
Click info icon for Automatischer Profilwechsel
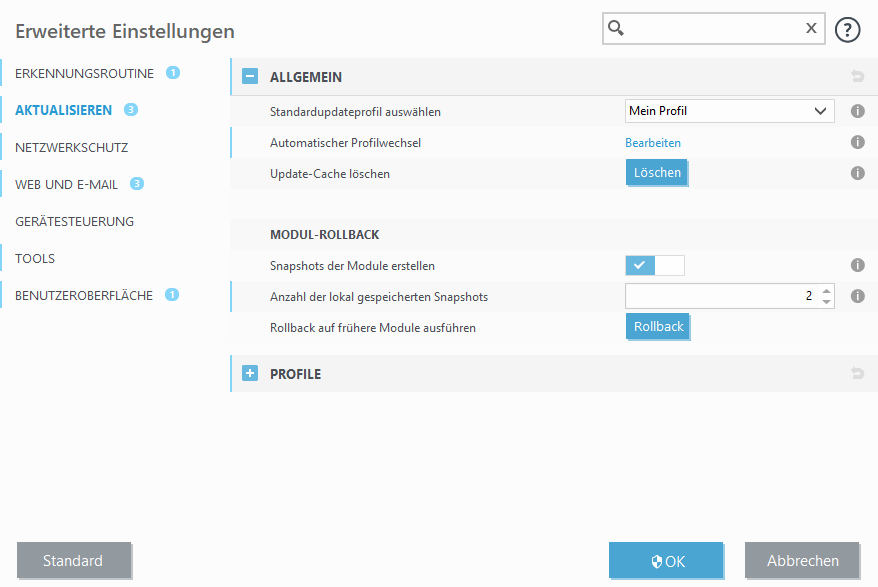click(x=857, y=143)
